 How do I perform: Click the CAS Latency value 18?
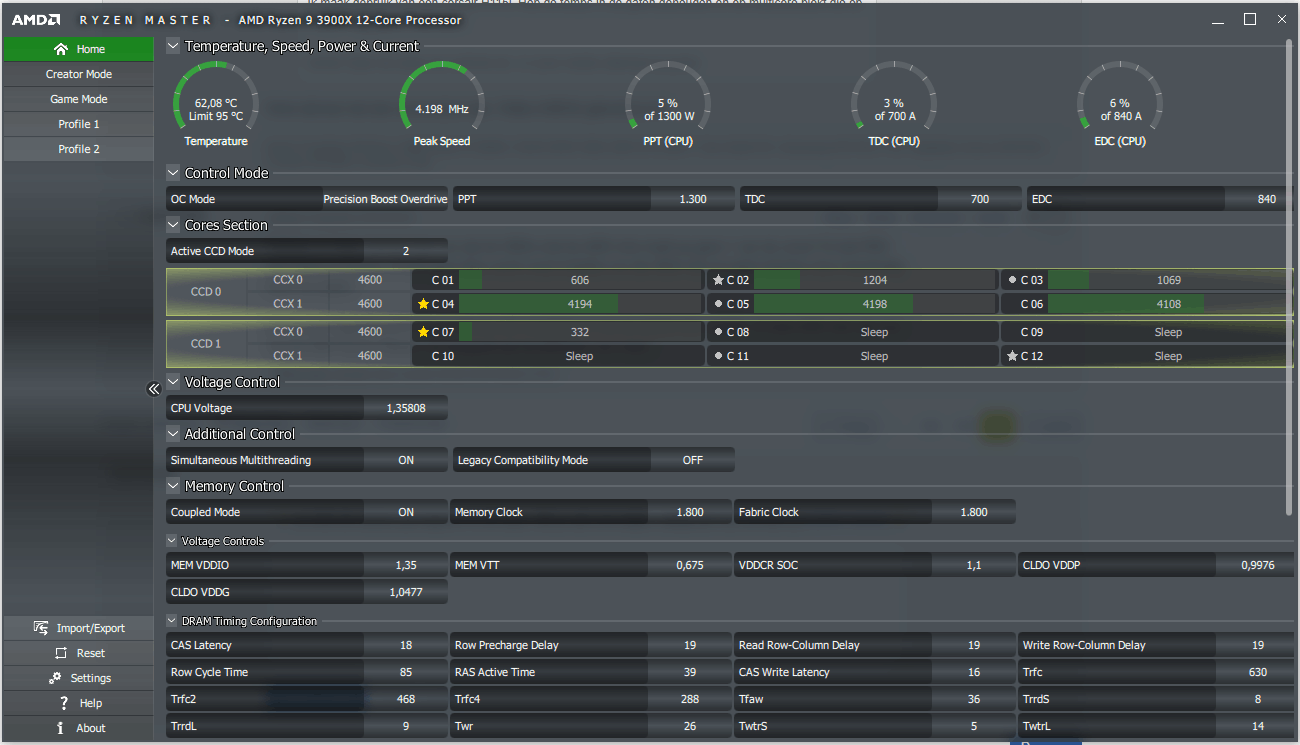[406, 645]
